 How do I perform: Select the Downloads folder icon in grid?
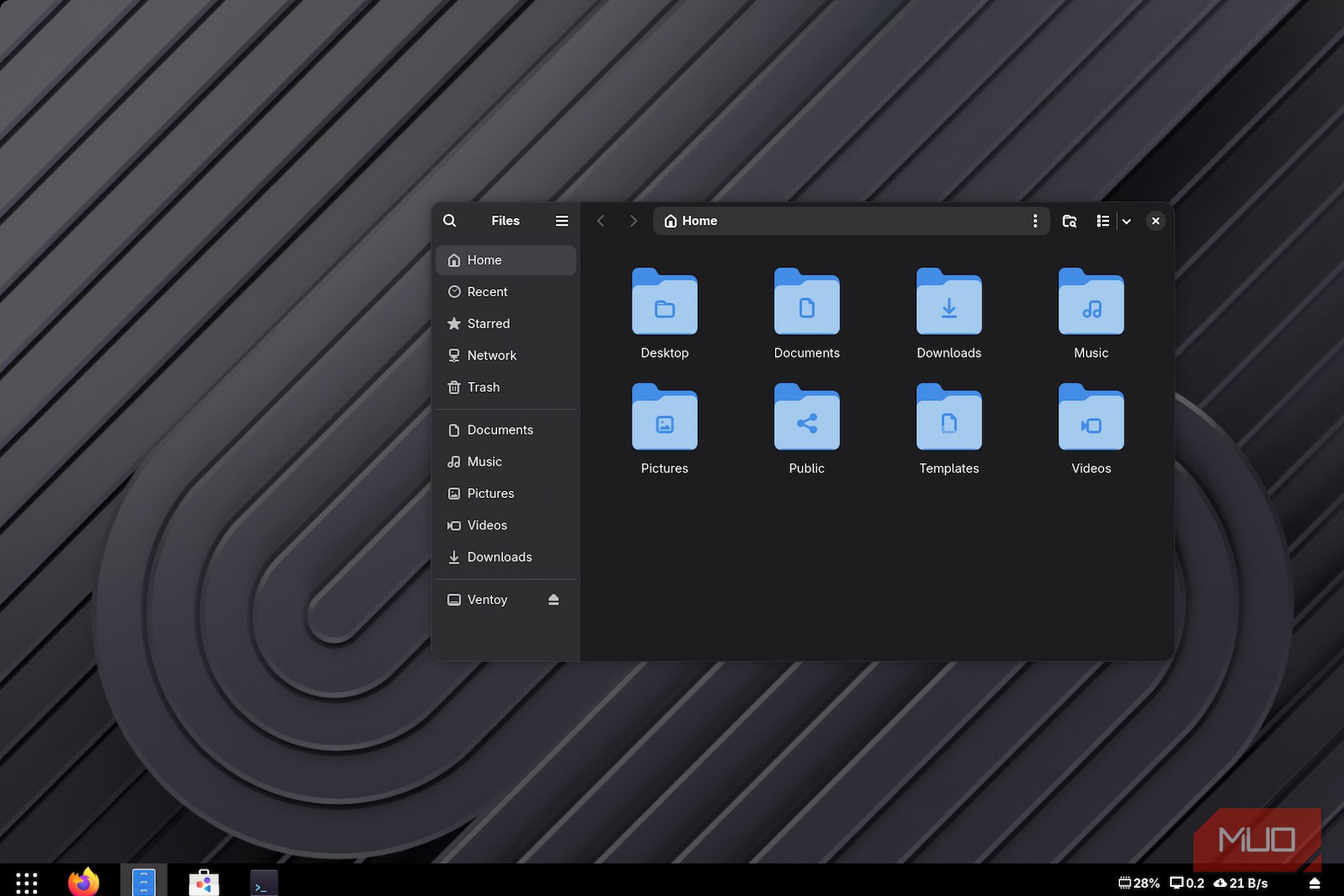(x=948, y=301)
